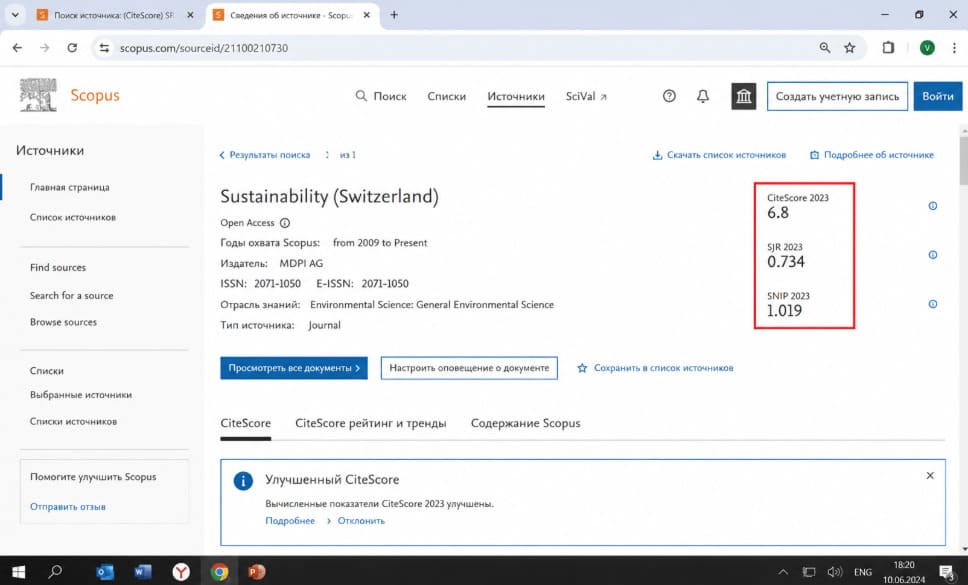Select 'Содержание Scopus' tab

point(525,423)
